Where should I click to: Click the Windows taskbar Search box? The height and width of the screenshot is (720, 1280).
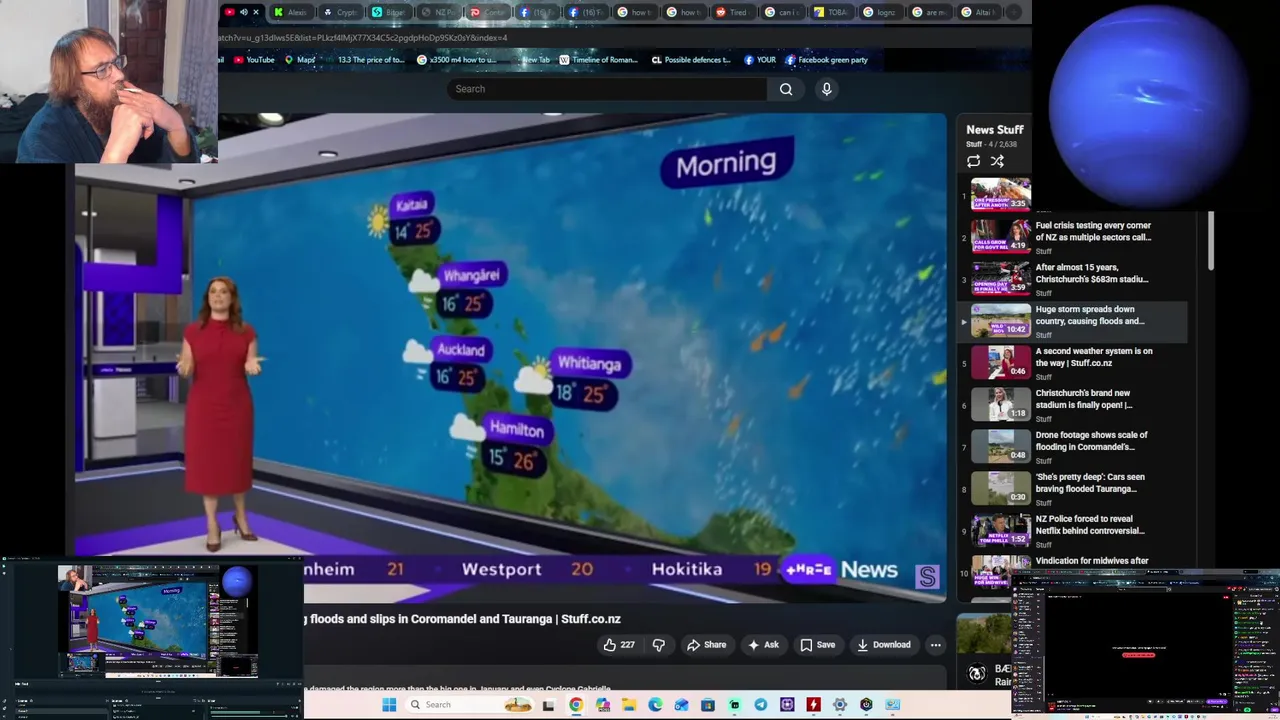click(x=471, y=705)
